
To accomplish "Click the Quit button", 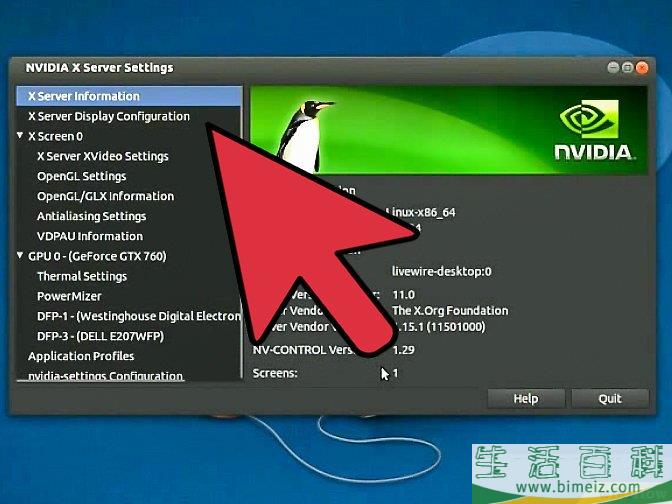I will tap(610, 399).
